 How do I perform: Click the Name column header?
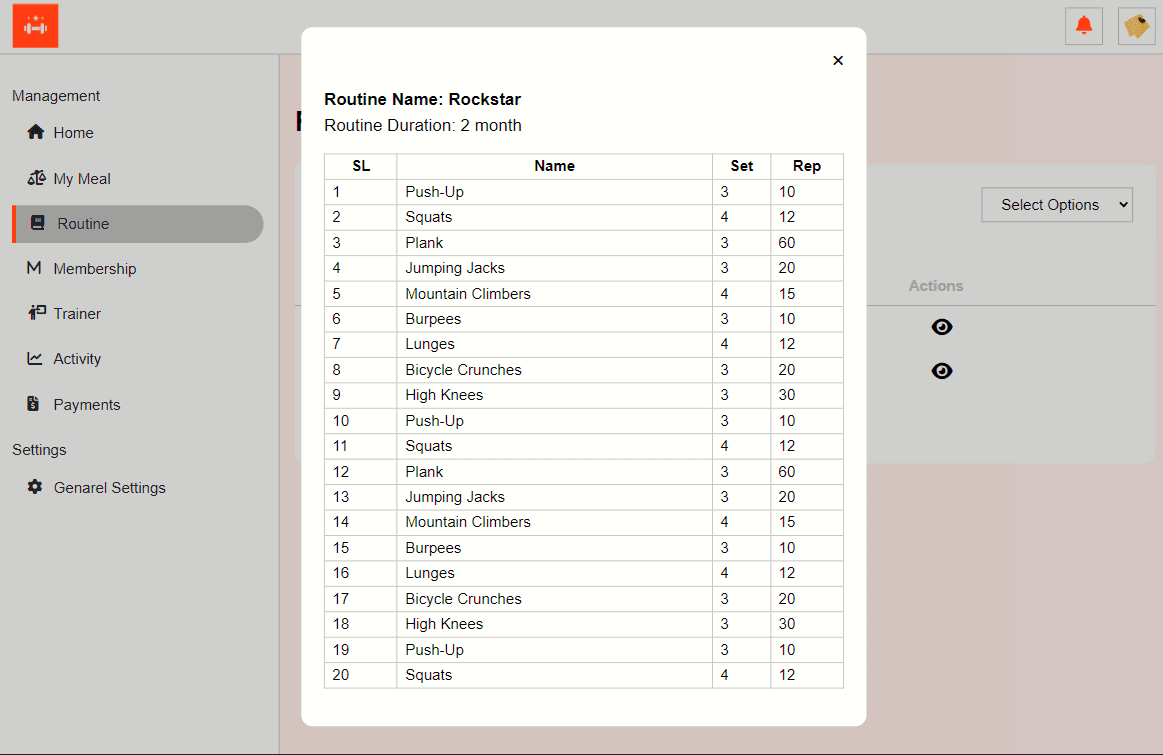[555, 166]
